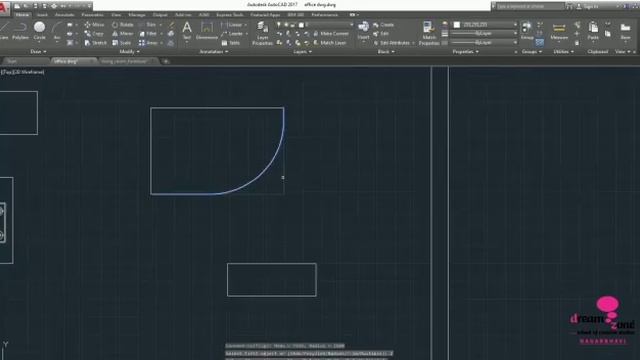Insert a Table from Annotation panel

click(x=231, y=43)
